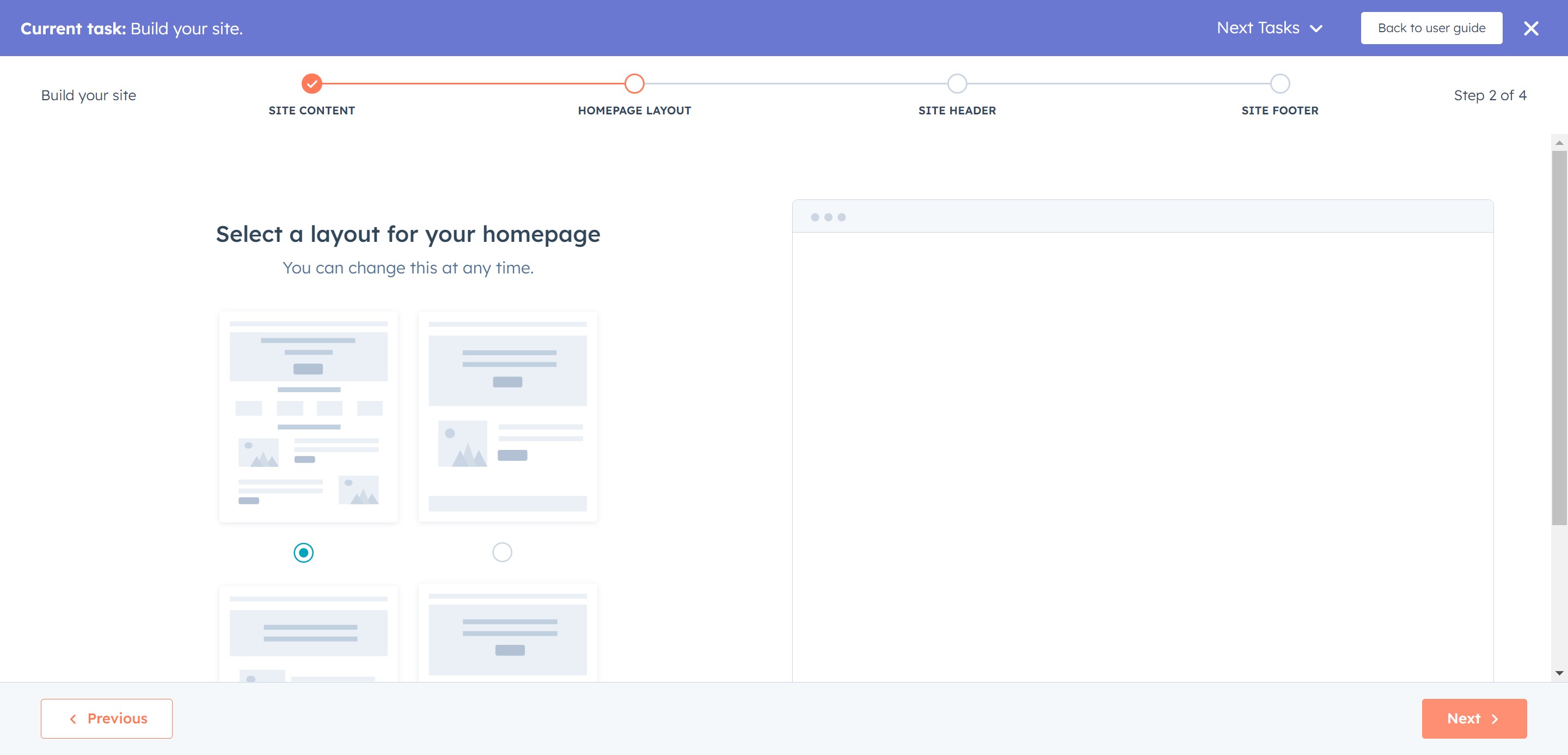
Task: Select the first layout radio button
Action: pos(303,552)
